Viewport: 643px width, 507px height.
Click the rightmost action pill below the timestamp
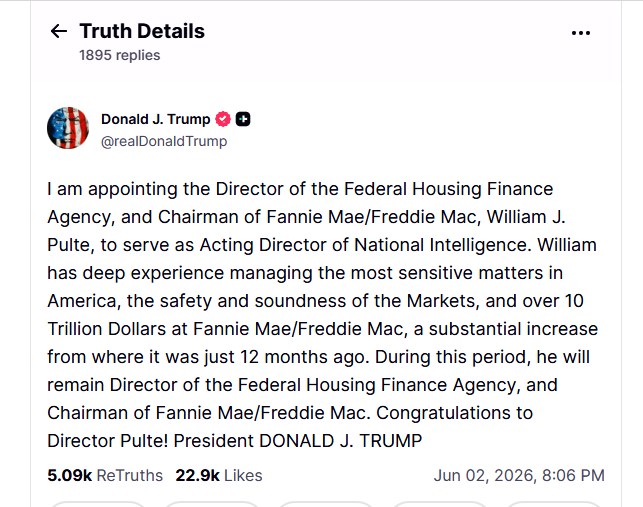[x=554, y=504]
